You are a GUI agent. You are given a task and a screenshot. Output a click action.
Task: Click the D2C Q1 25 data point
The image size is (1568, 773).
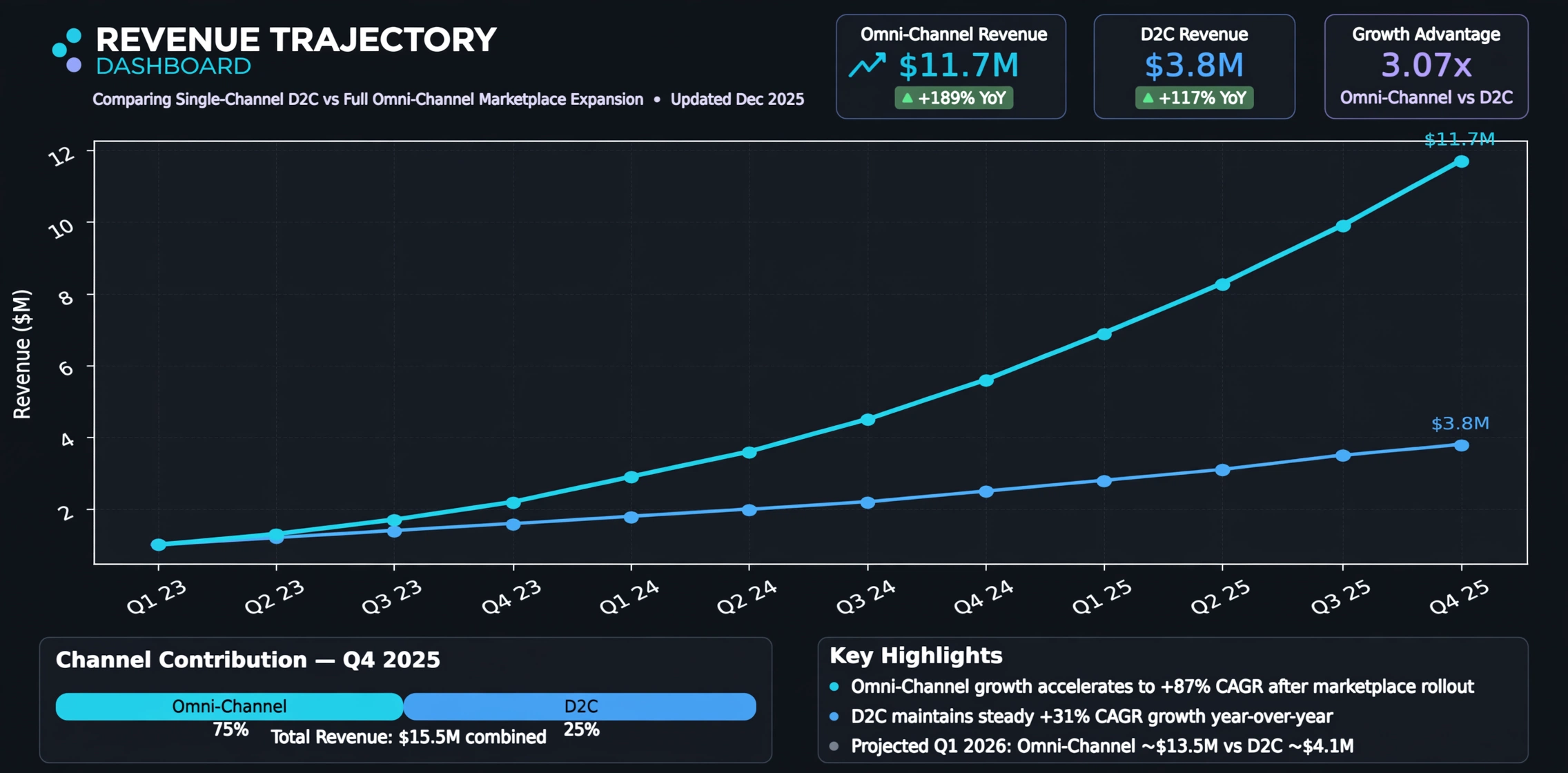[1104, 481]
